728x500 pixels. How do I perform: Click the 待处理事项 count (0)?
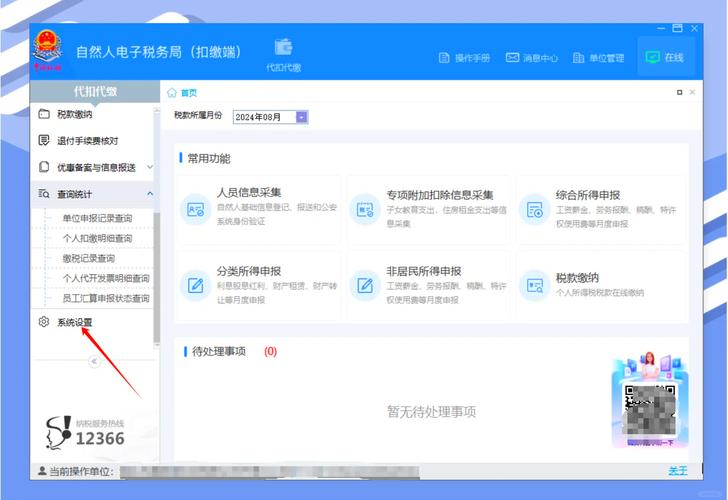click(x=271, y=351)
